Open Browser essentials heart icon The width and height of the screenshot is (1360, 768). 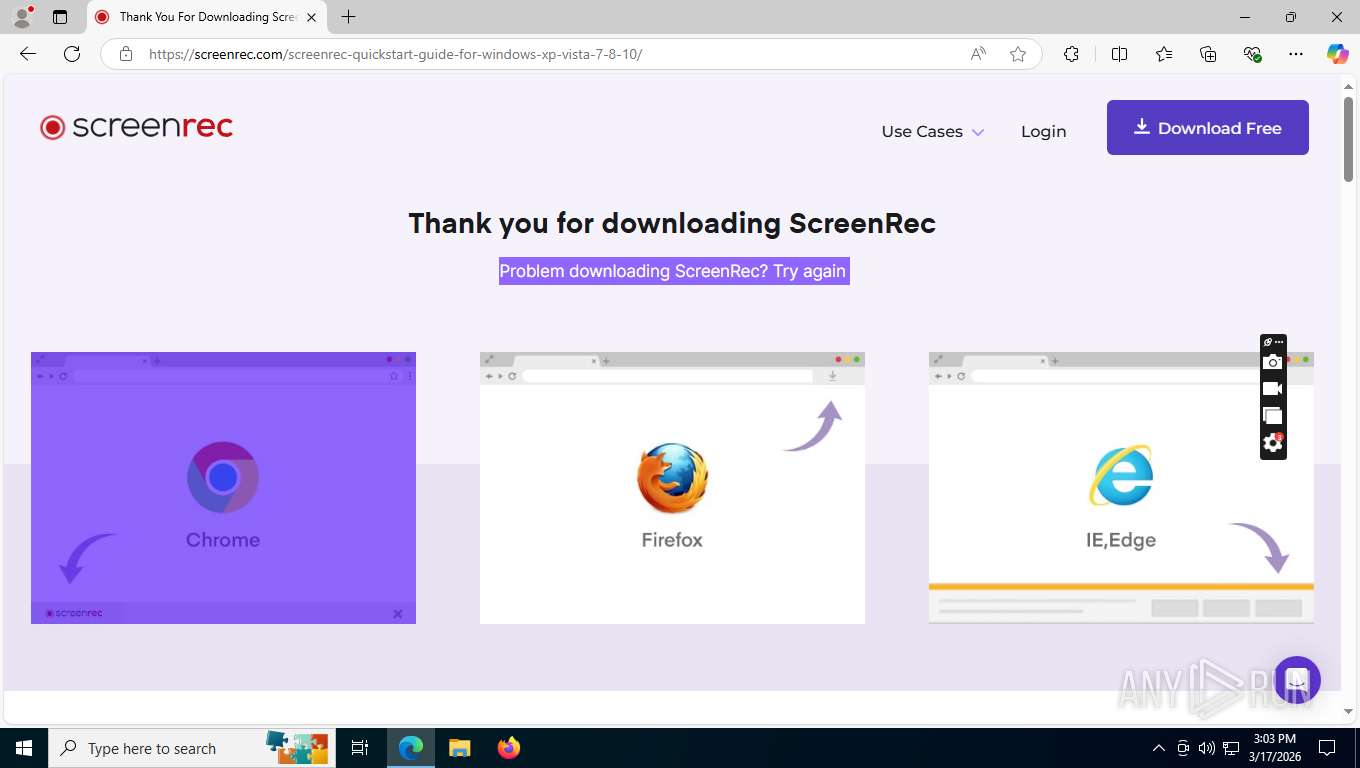click(1252, 54)
